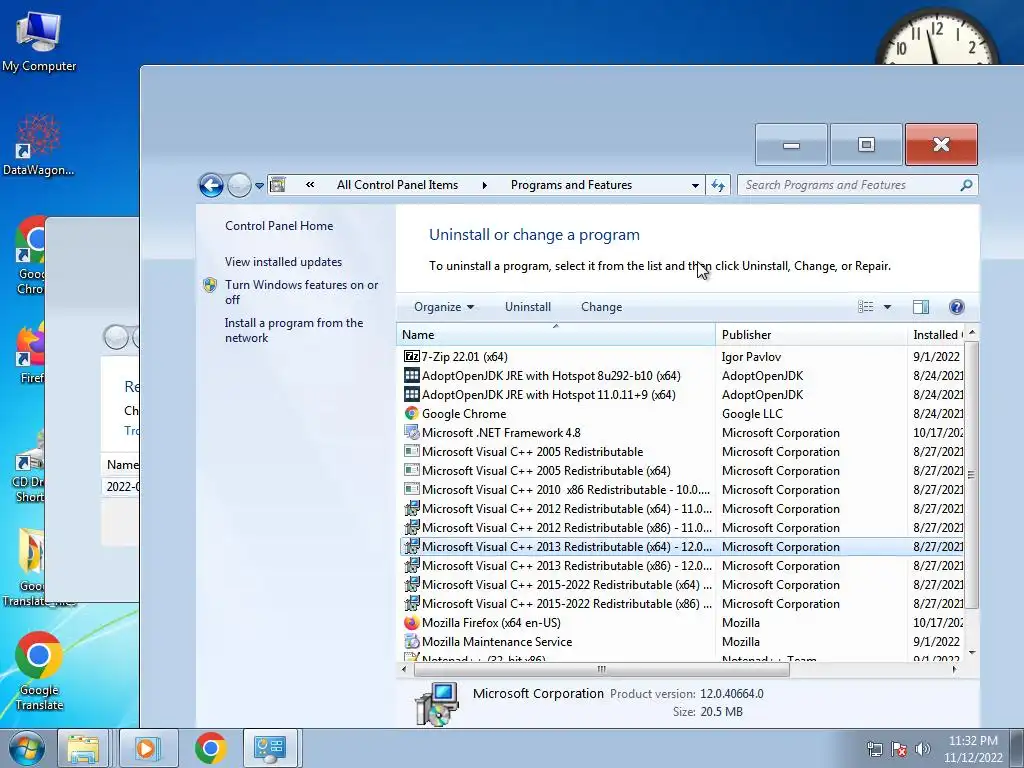Image resolution: width=1024 pixels, height=768 pixels.
Task: Open DataWagon desktop shortcut
Action: click(38, 145)
